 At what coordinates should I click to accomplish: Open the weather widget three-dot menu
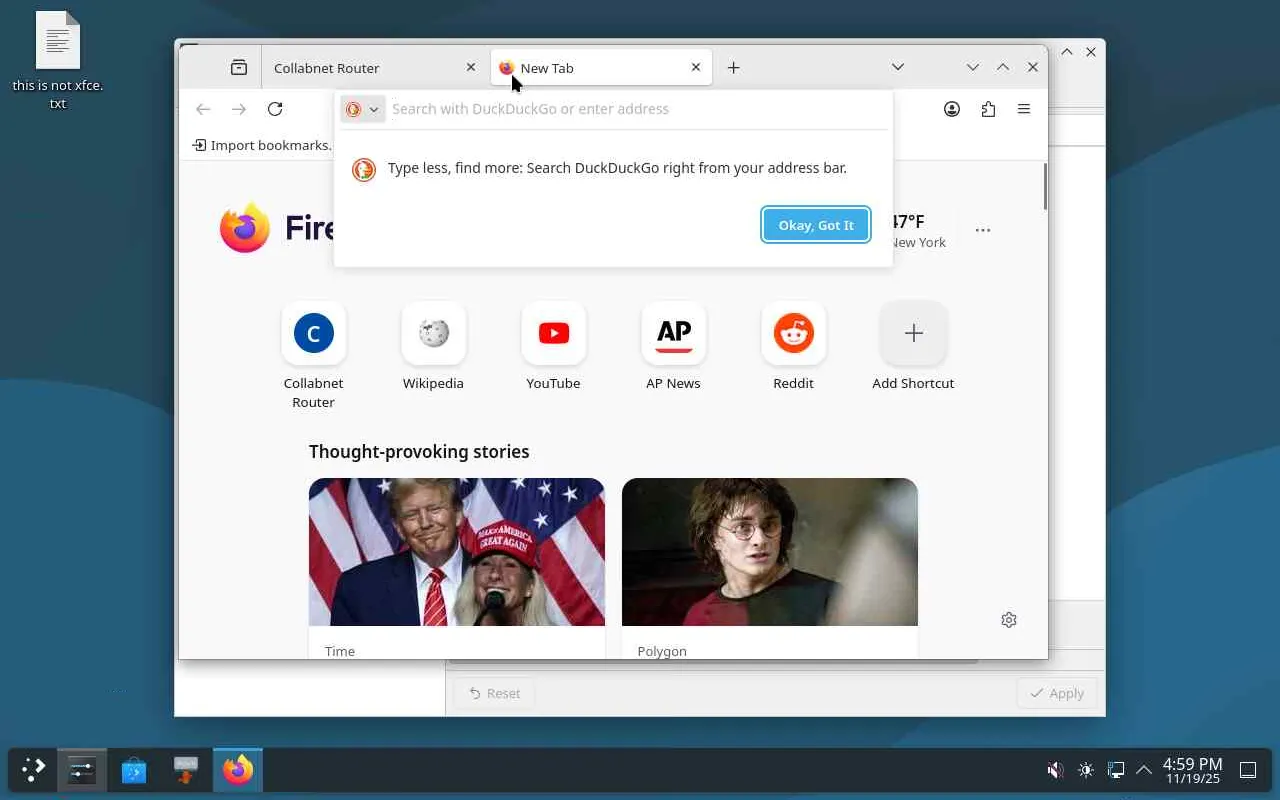tap(983, 230)
